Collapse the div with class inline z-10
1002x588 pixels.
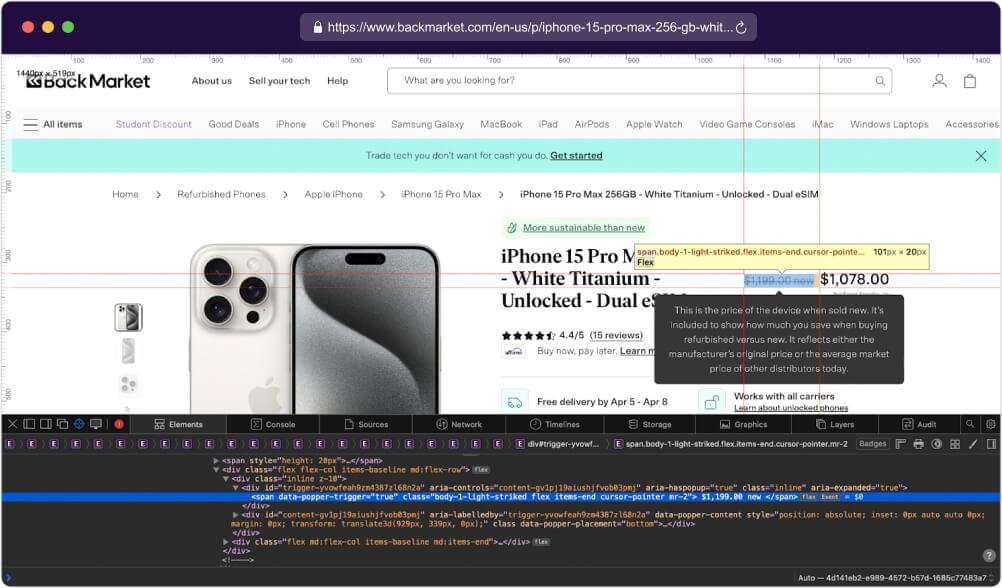pyautogui.click(x=227, y=479)
